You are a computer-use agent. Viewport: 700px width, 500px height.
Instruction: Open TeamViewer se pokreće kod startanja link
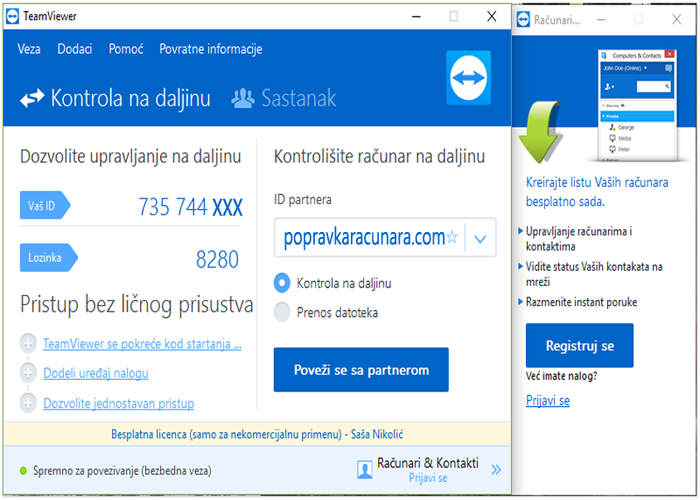coord(142,344)
